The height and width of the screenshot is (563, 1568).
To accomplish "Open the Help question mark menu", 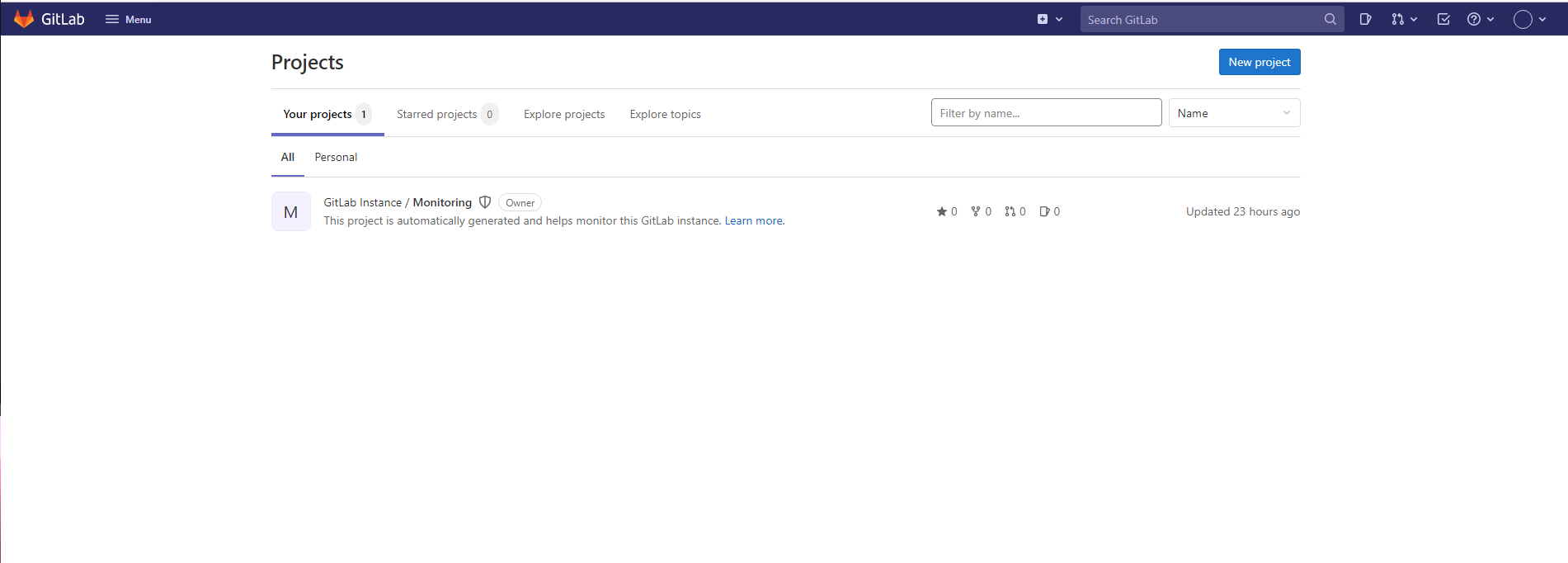I will (1481, 19).
